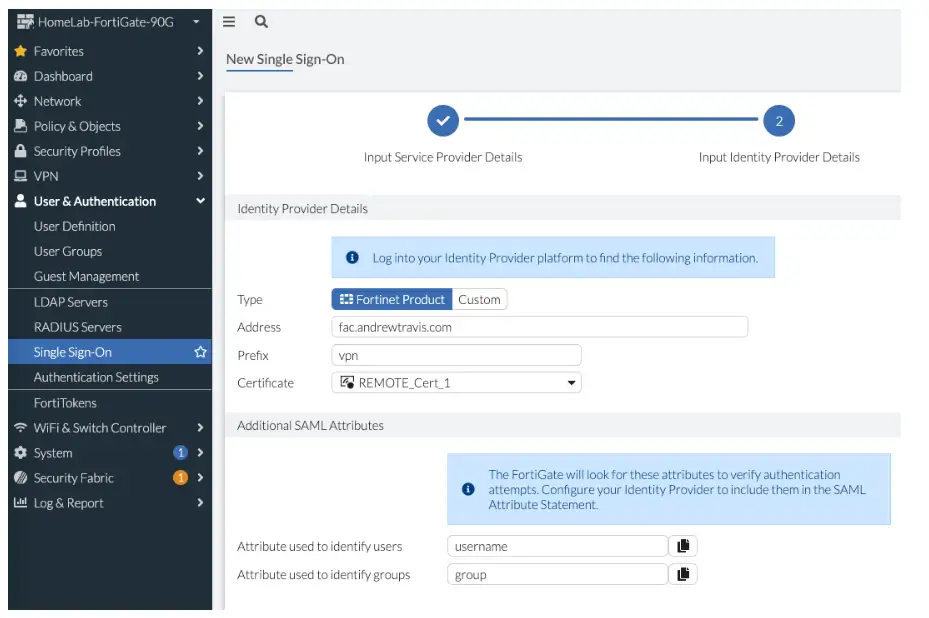Click the Address field showing fac.andrewtravis.com
This screenshot has width=929, height=618.
(540, 327)
